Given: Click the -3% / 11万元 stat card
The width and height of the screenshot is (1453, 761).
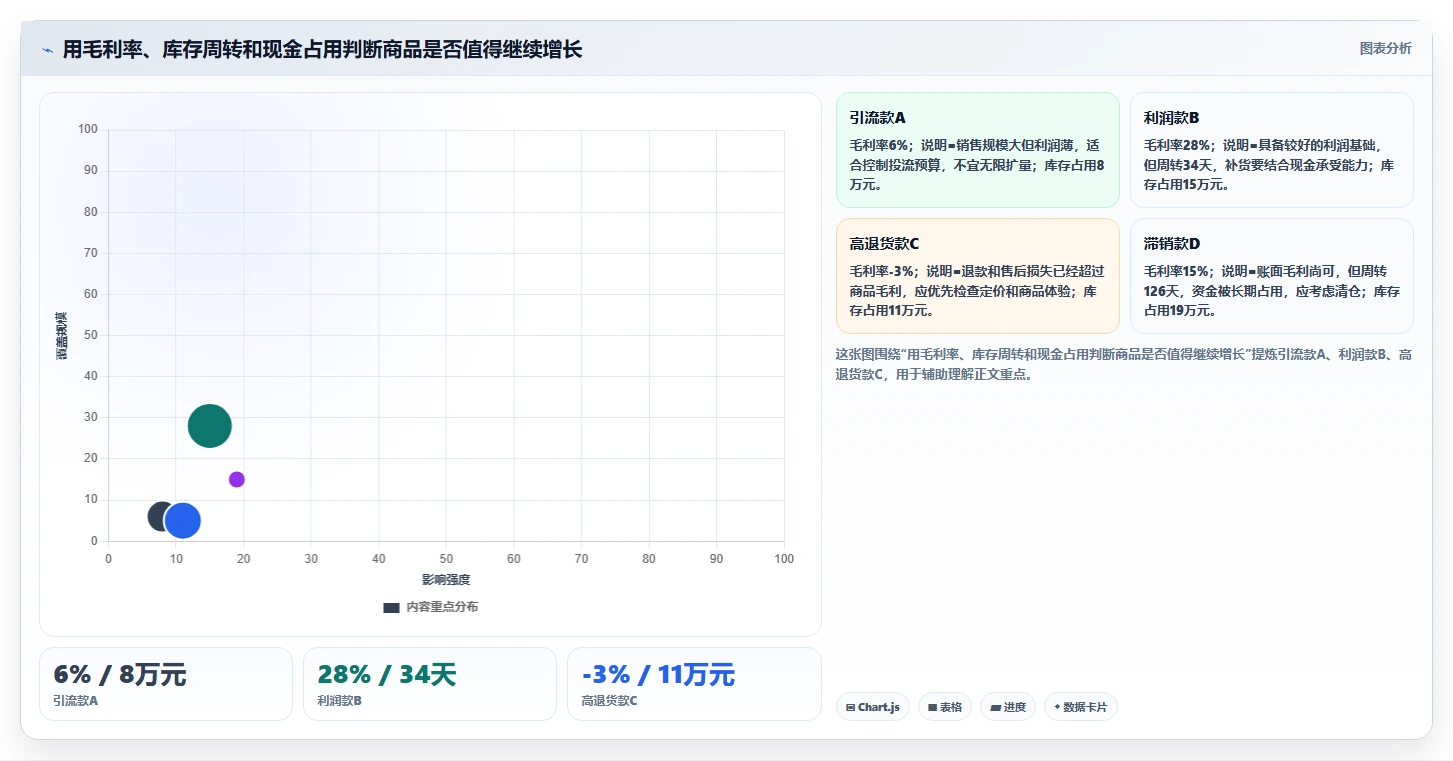Looking at the screenshot, I should point(694,684).
